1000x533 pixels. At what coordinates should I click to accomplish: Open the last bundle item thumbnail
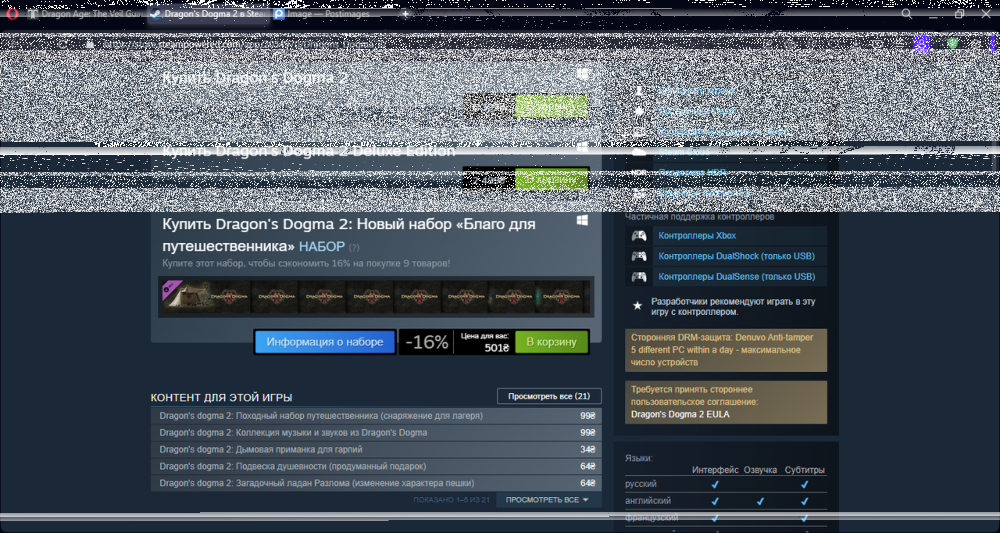[563, 296]
